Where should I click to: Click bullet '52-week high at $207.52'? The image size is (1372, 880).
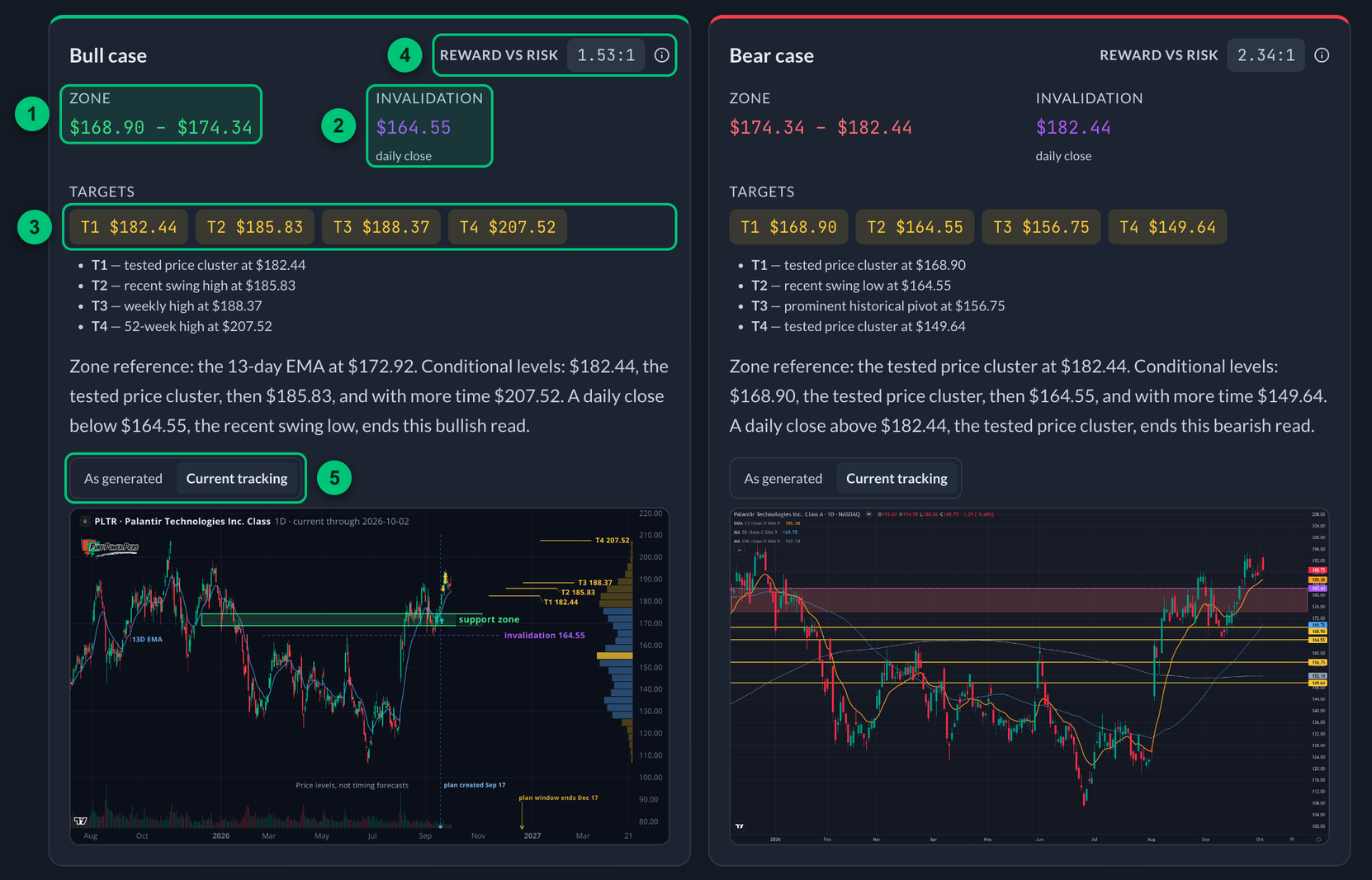[182, 326]
